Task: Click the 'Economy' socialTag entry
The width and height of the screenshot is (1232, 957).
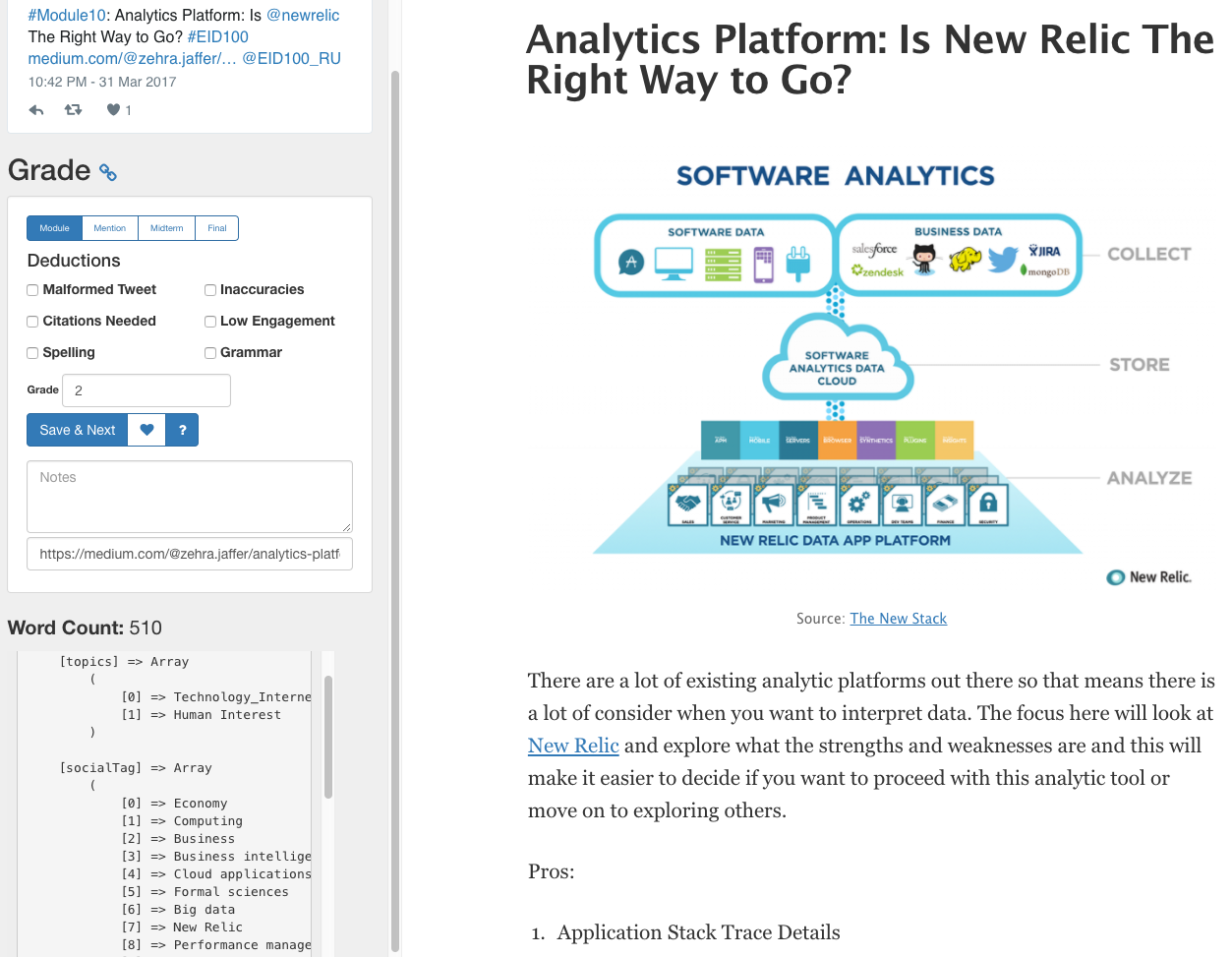Action: point(201,804)
